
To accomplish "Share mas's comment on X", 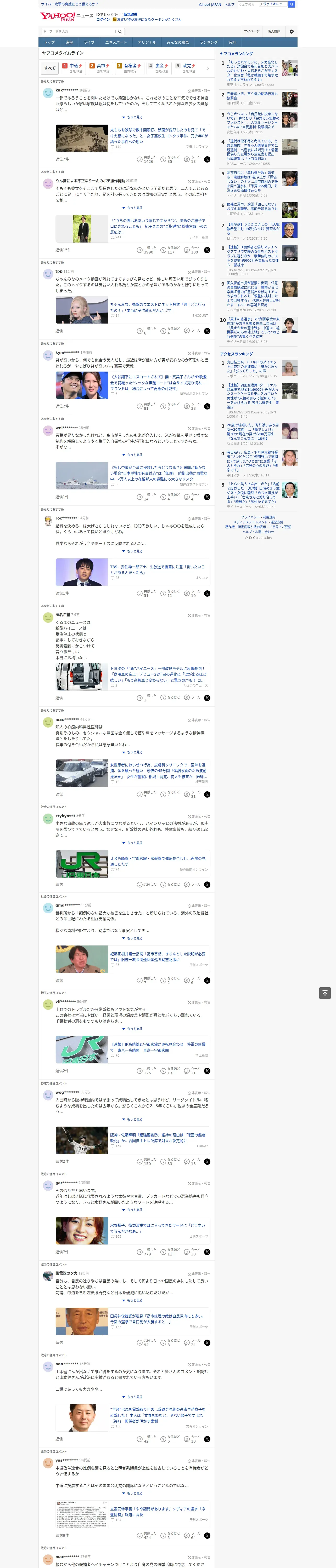I will point(207,794).
